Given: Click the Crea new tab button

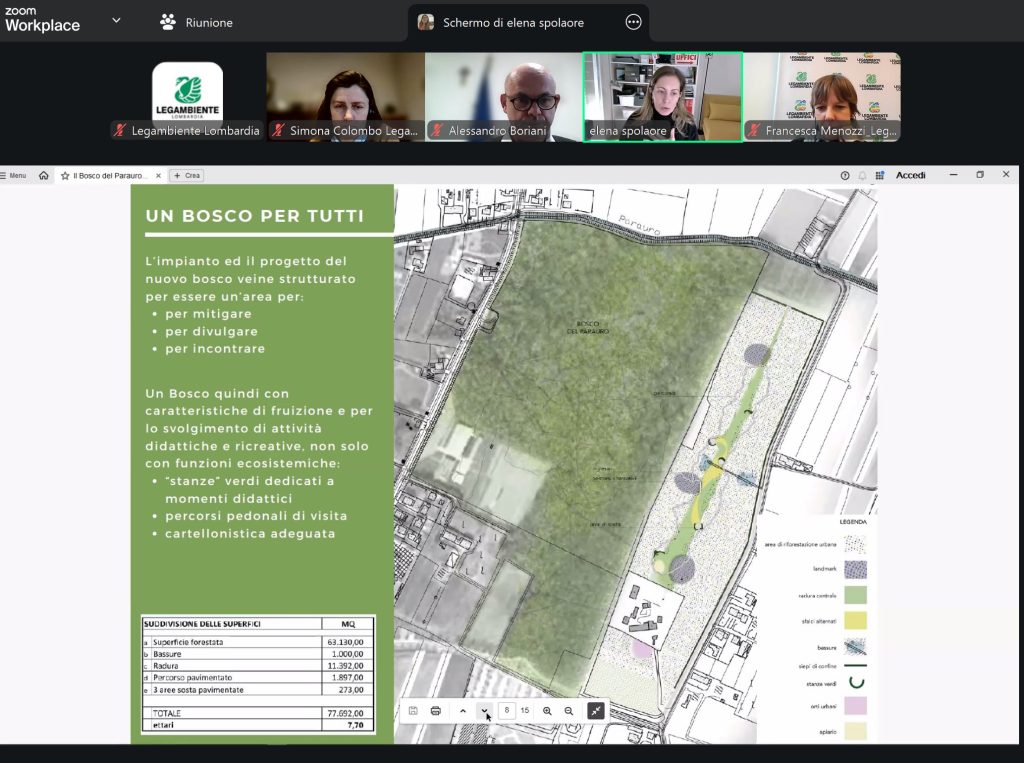Looking at the screenshot, I should (187, 175).
